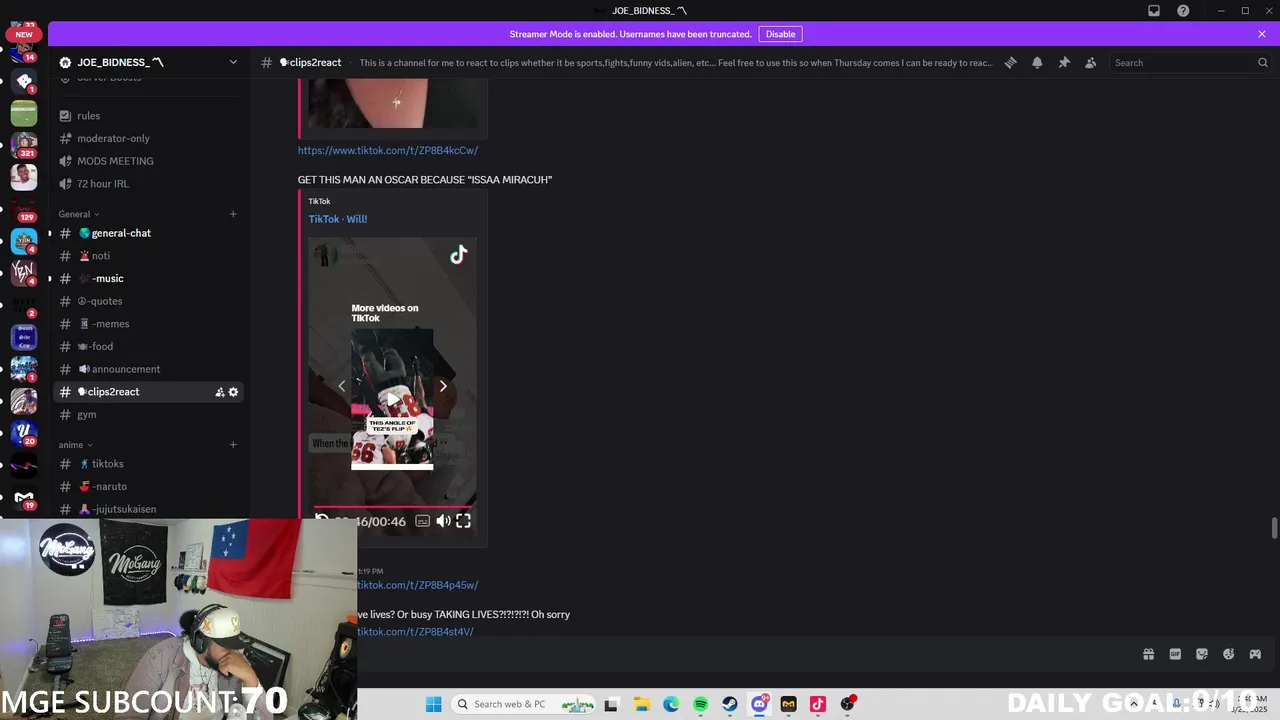Dismiss the Streamer Mode banner

tap(1262, 34)
